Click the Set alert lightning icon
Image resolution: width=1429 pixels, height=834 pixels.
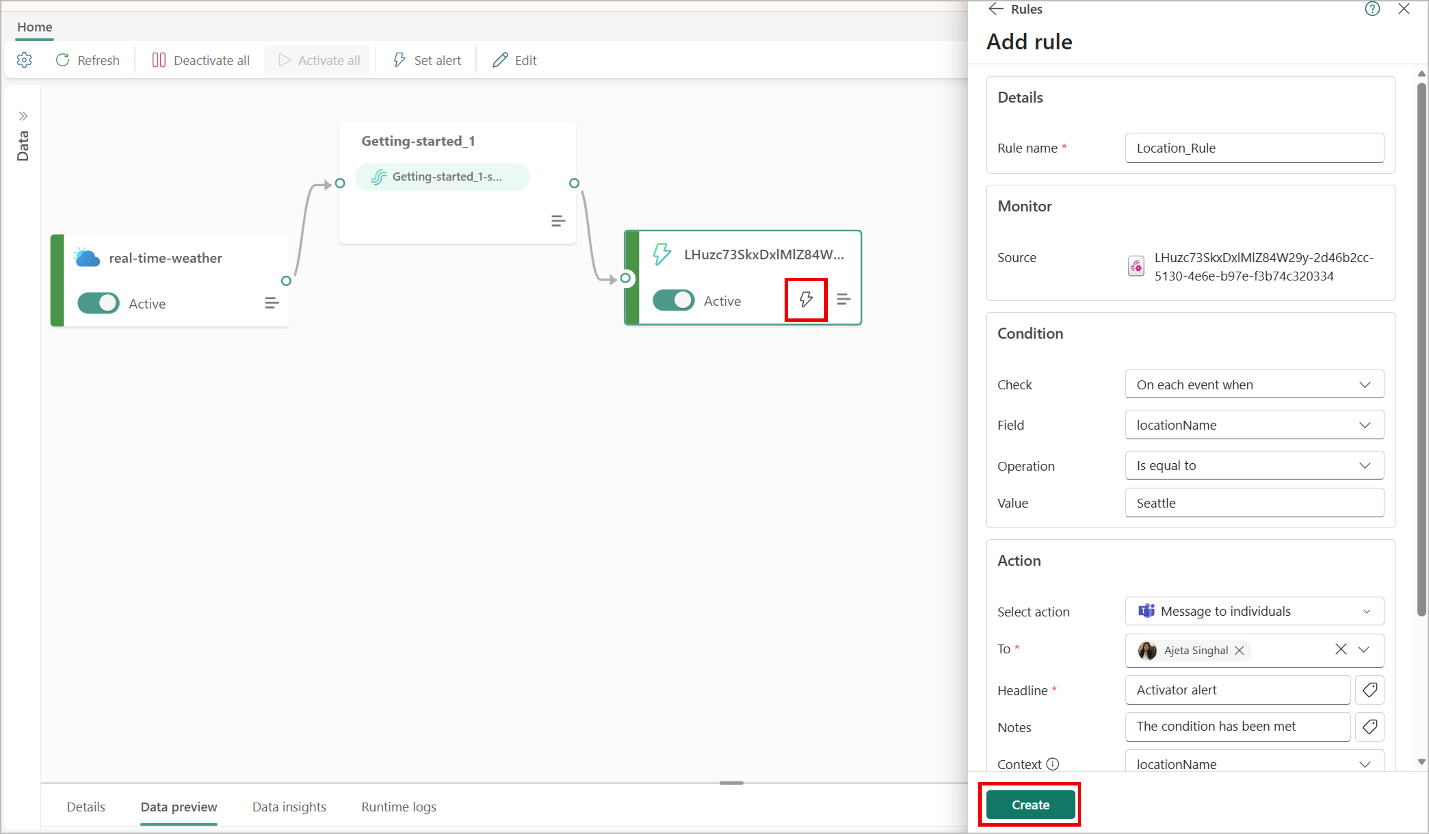[x=399, y=60]
